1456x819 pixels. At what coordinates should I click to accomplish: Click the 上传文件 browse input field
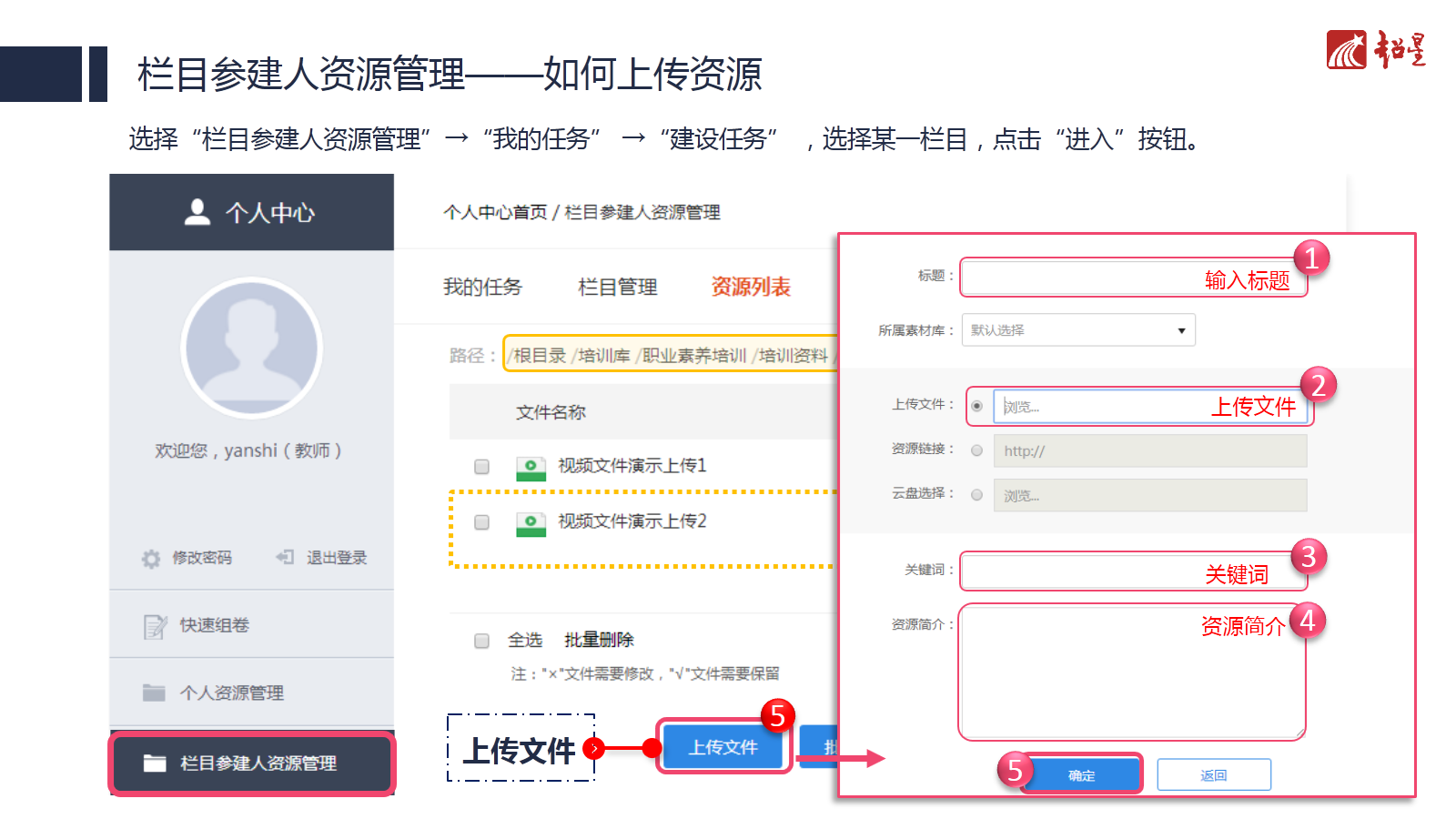(1150, 407)
